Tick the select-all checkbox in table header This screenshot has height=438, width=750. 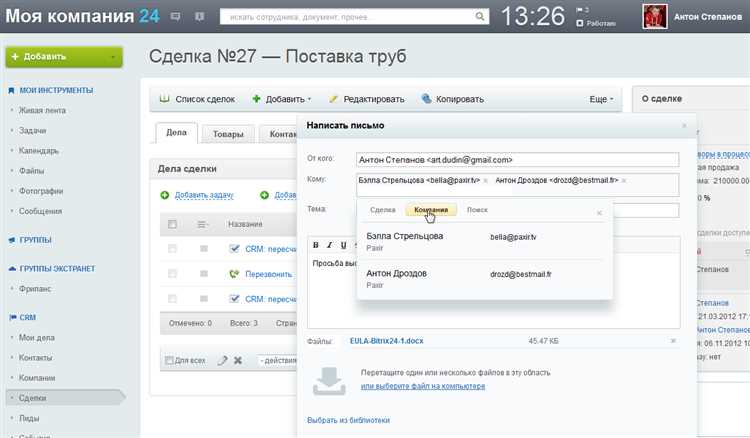172,224
